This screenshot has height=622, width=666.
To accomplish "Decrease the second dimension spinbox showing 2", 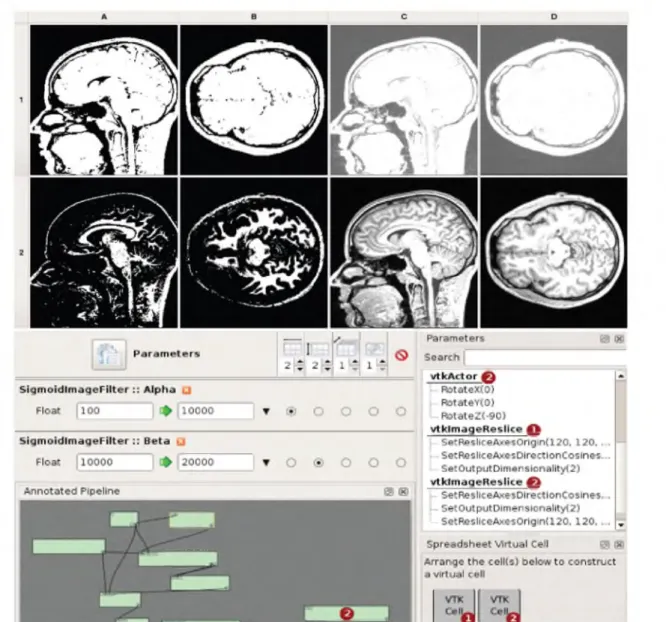I will (x=327, y=368).
